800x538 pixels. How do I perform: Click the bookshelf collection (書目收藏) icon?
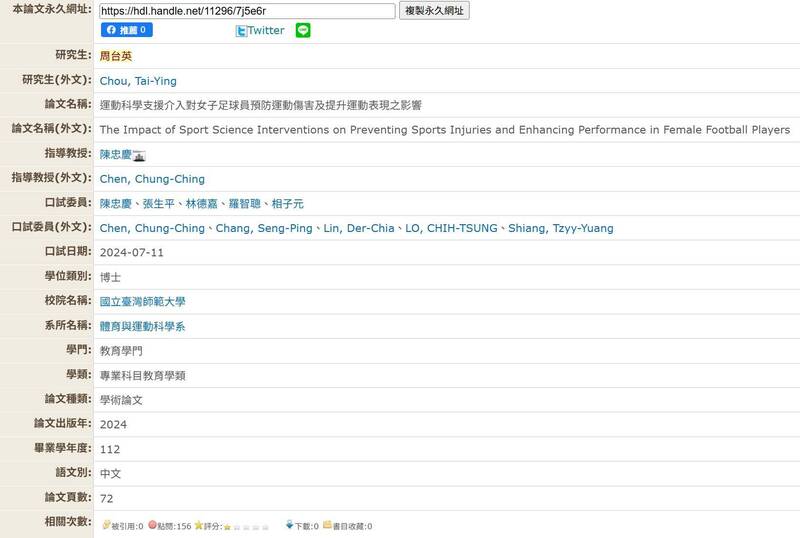327,525
